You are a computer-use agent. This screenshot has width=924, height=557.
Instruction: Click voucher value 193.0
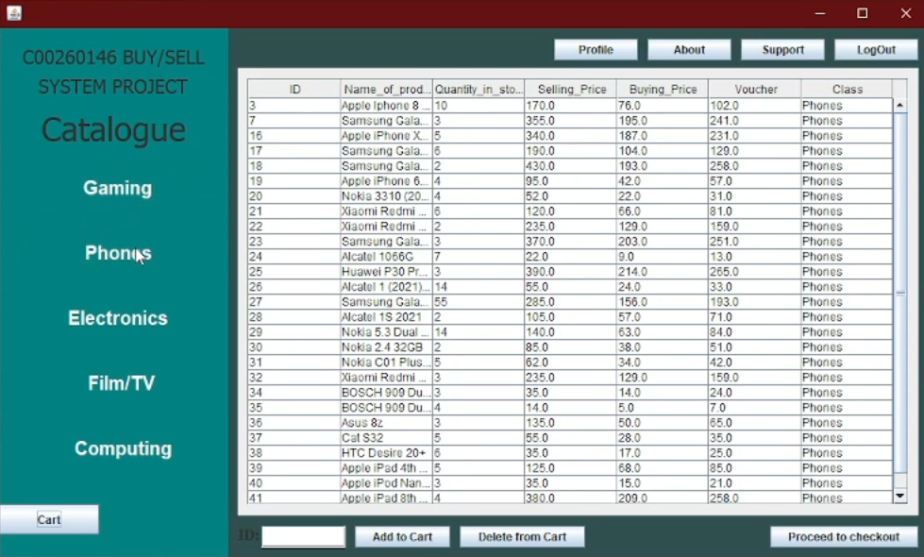tap(755, 302)
